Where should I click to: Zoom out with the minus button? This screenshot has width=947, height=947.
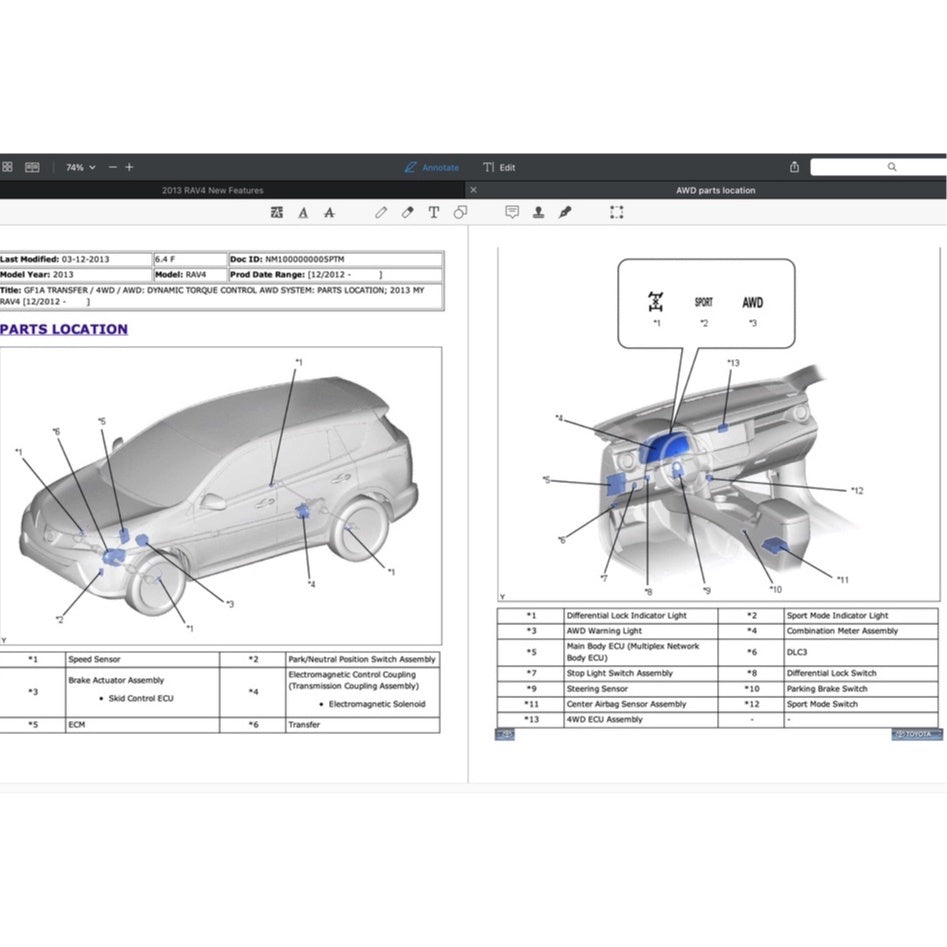[112, 167]
